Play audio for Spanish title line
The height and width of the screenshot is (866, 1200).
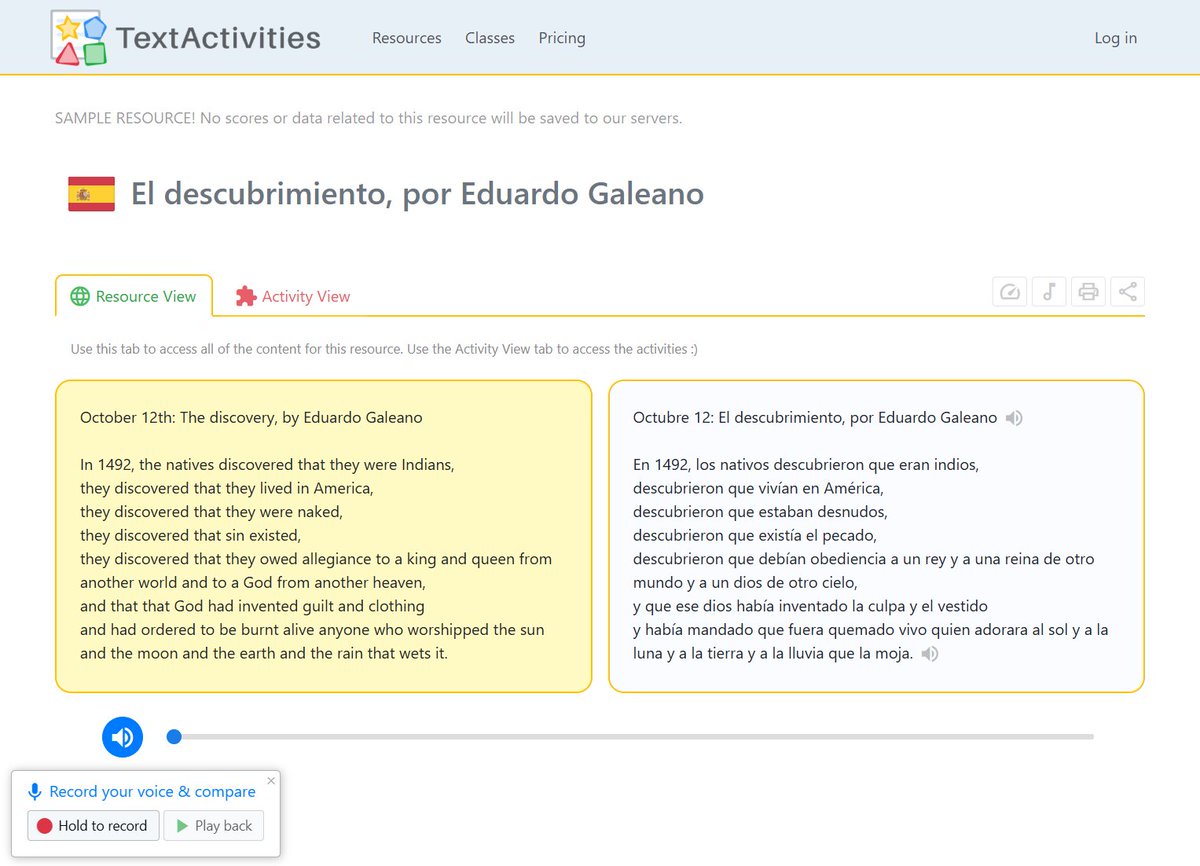point(1014,418)
